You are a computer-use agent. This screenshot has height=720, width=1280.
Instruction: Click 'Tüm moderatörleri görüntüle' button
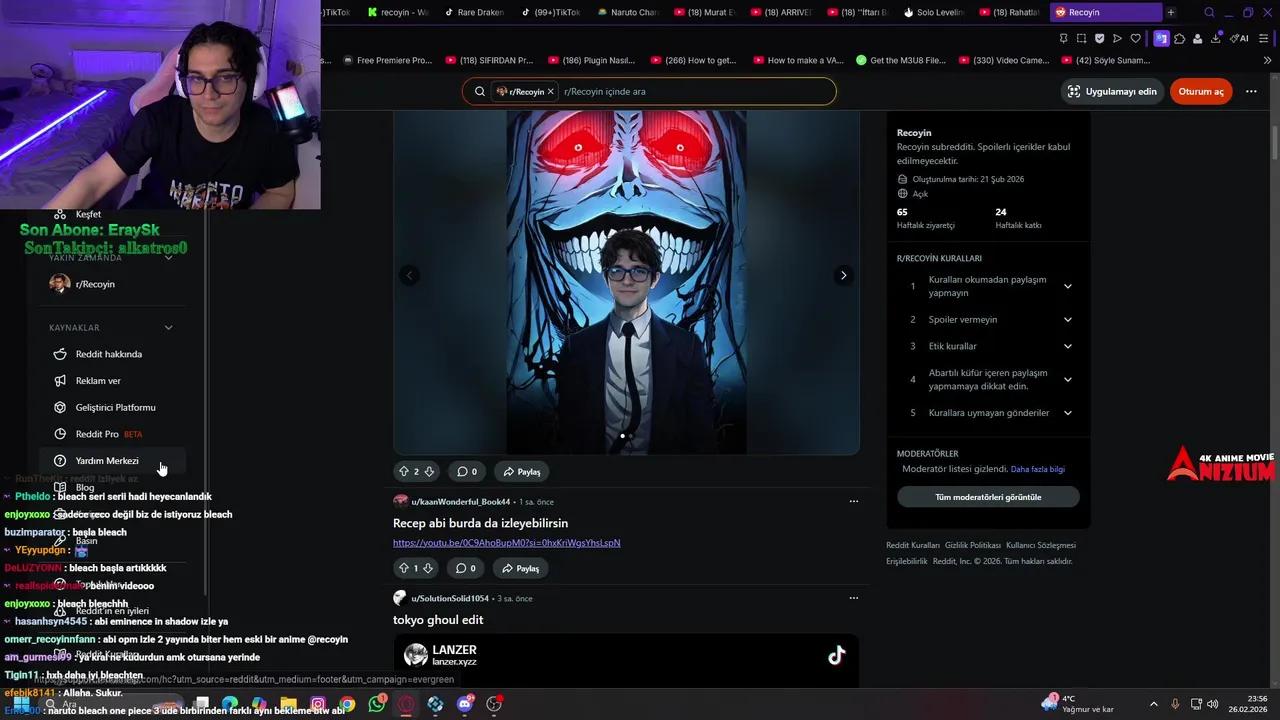click(988, 497)
